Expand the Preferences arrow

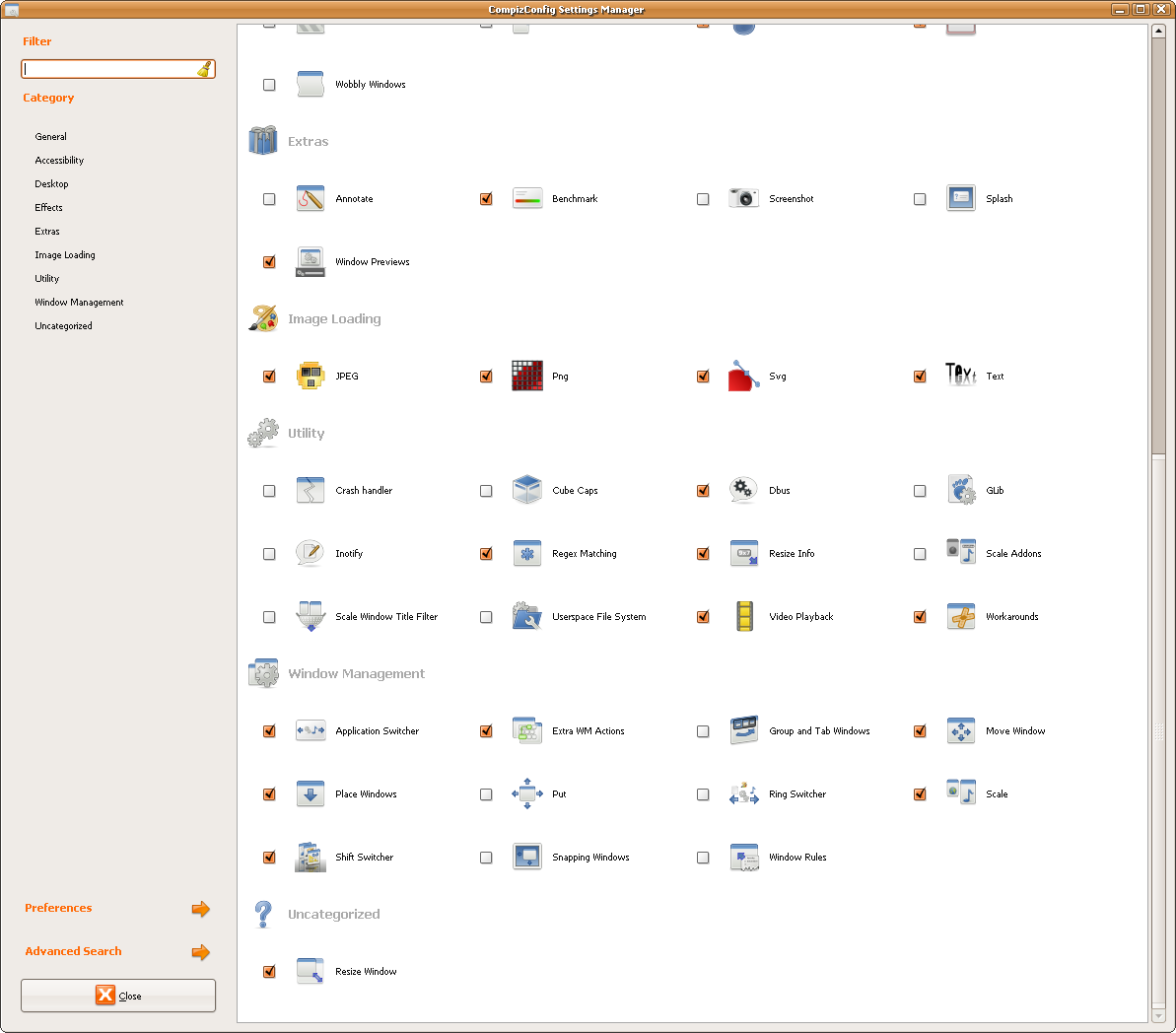click(x=200, y=909)
